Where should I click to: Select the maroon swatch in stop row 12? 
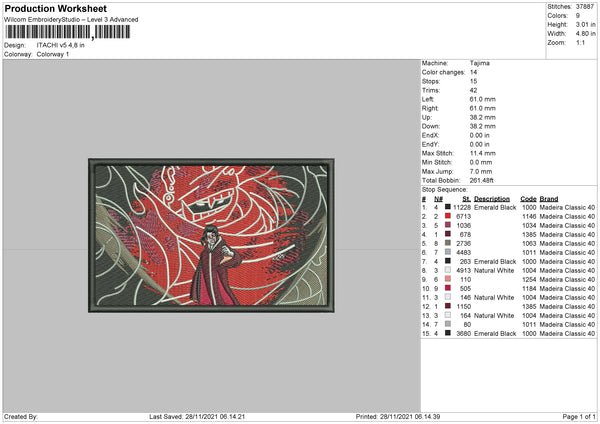tap(448, 306)
